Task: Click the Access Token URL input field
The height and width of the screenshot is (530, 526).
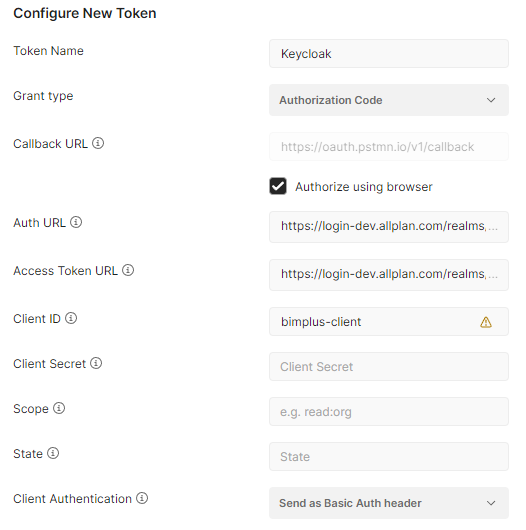Action: click(389, 275)
